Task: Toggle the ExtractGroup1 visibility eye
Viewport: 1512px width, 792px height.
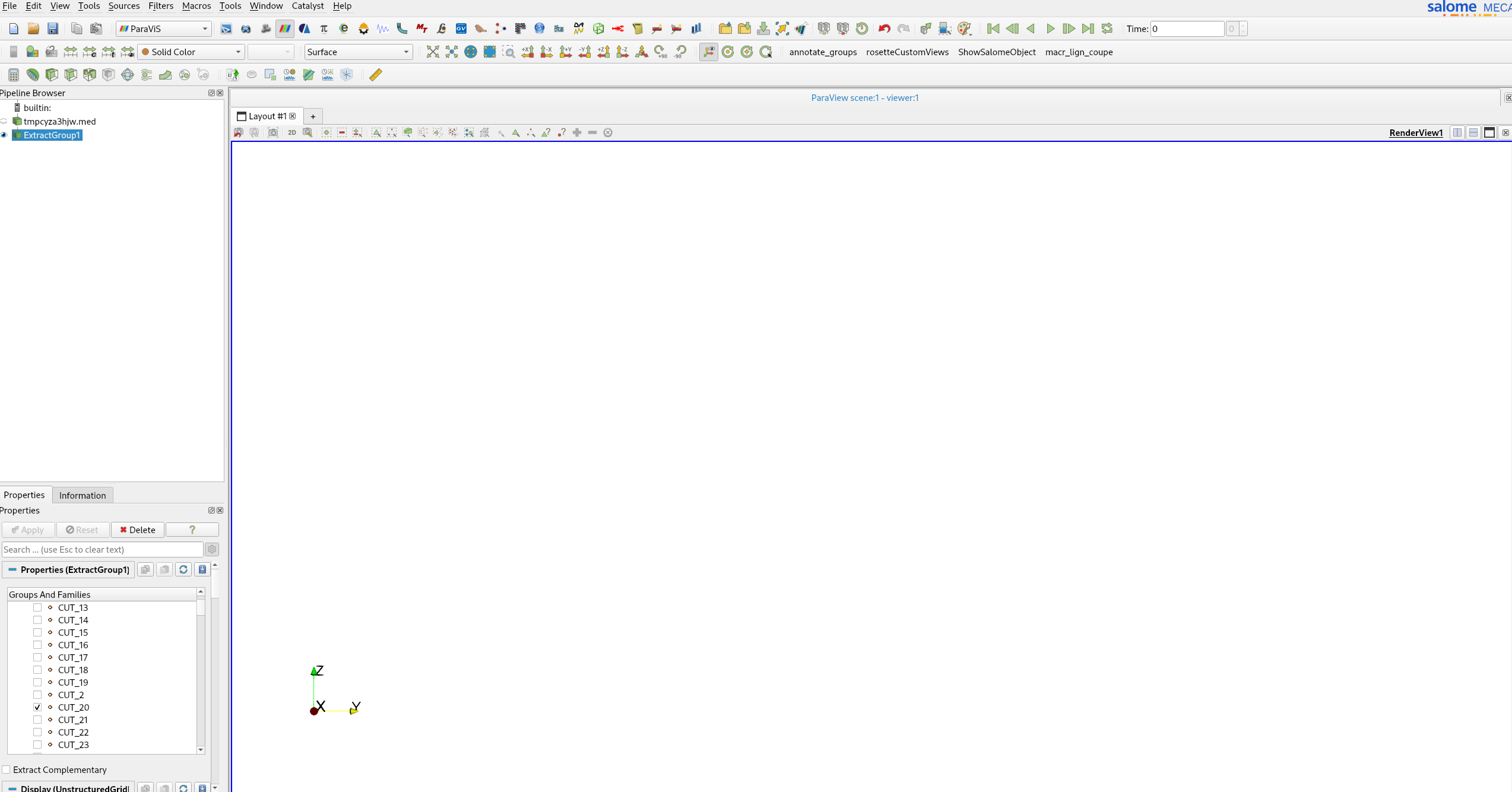Action: (x=4, y=135)
